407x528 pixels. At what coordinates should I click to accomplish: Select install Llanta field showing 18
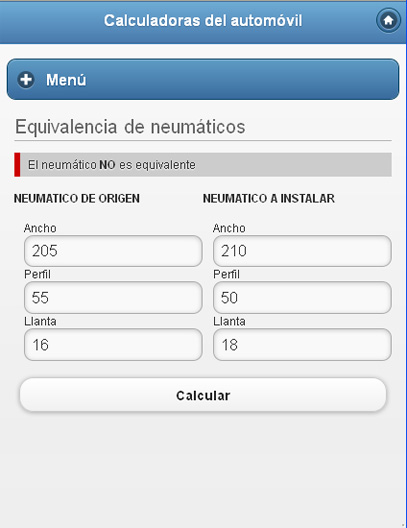coord(302,344)
